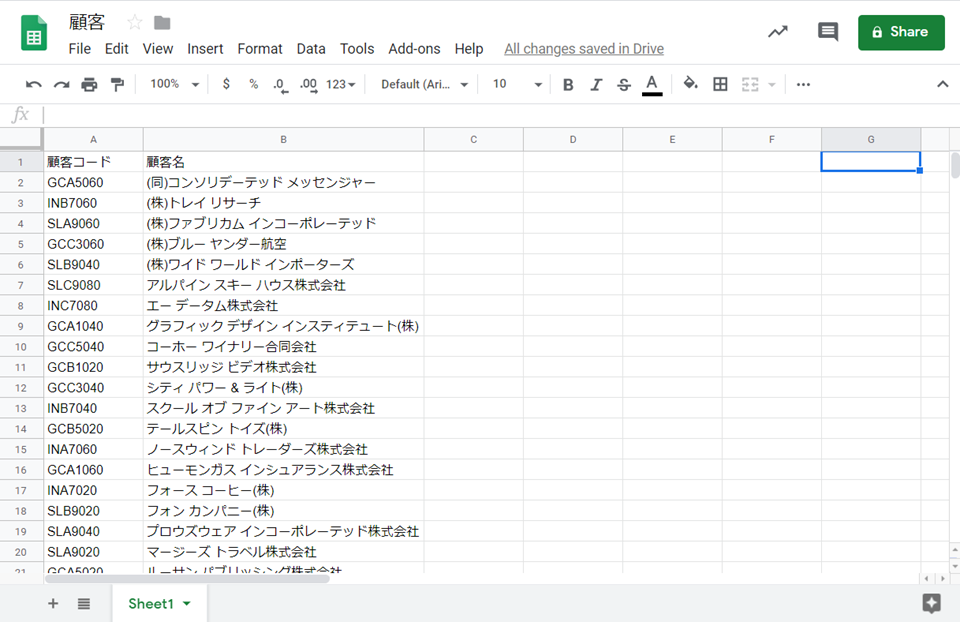Viewport: 960px width, 622px height.
Task: Undo the last action
Action: tap(34, 84)
